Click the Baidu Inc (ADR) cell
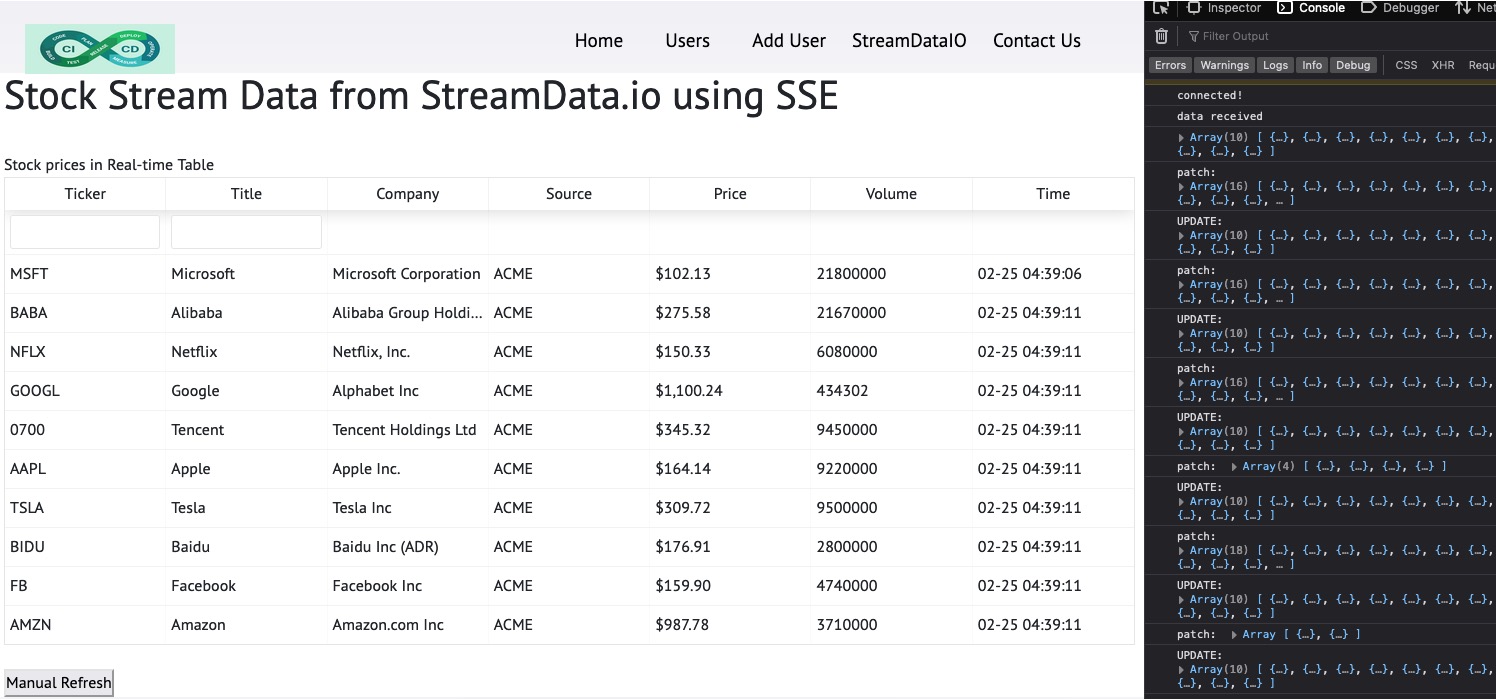Viewport: 1496px width, 700px height. [x=407, y=547]
